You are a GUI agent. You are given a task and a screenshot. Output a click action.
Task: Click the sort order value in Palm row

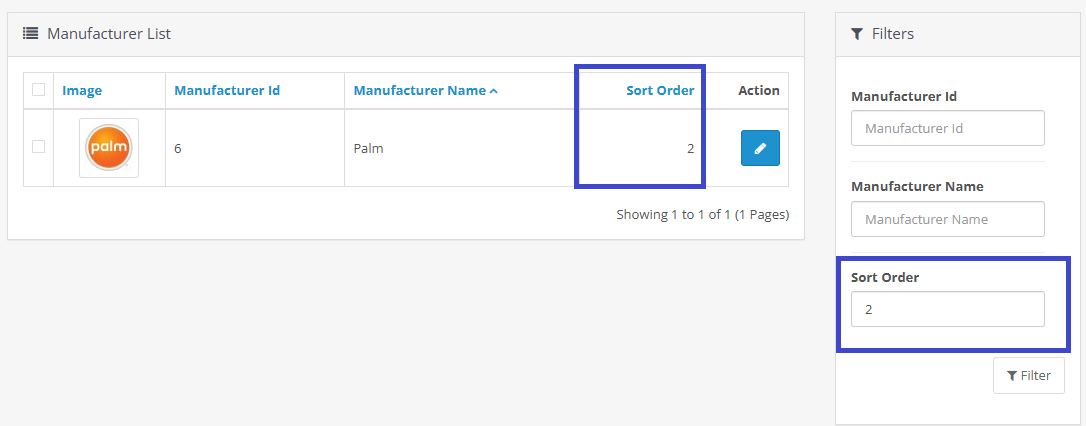tap(690, 149)
